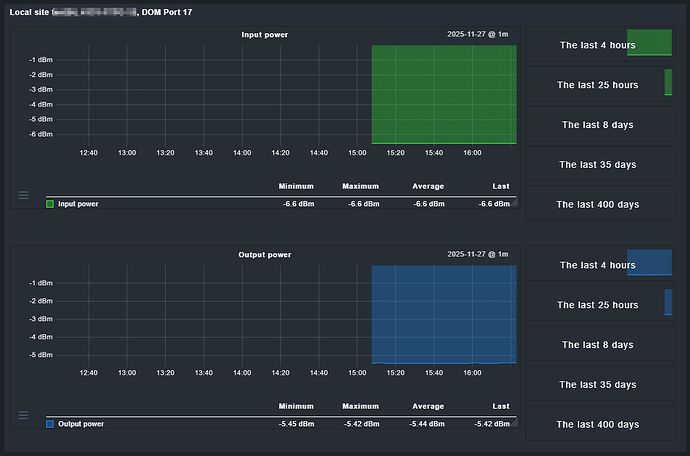Select 'The last 4 hours' thumbnail for Input power
Viewport: 690px width, 456px height.
[x=598, y=45]
